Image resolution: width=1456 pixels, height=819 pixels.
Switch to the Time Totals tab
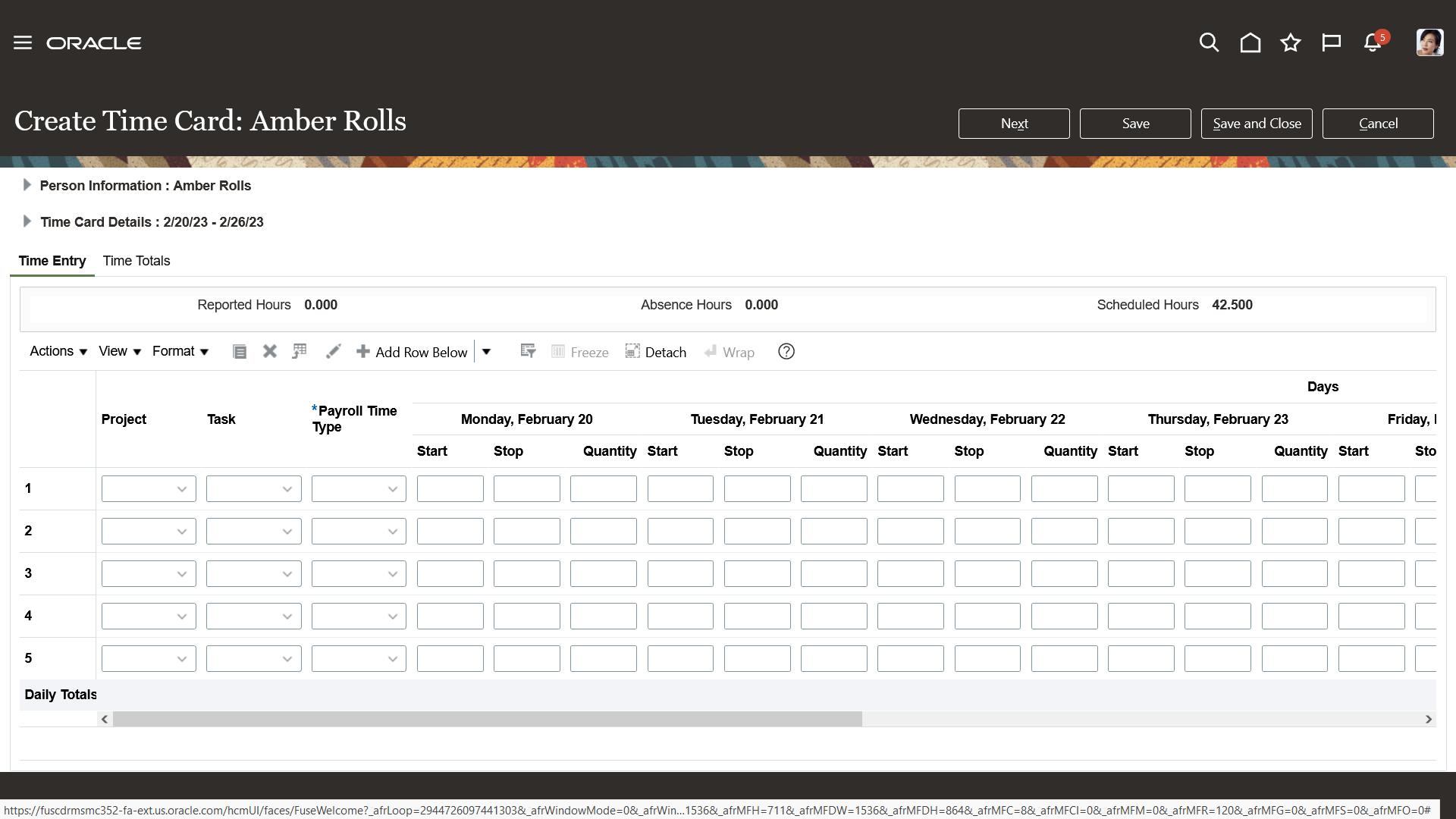136,261
